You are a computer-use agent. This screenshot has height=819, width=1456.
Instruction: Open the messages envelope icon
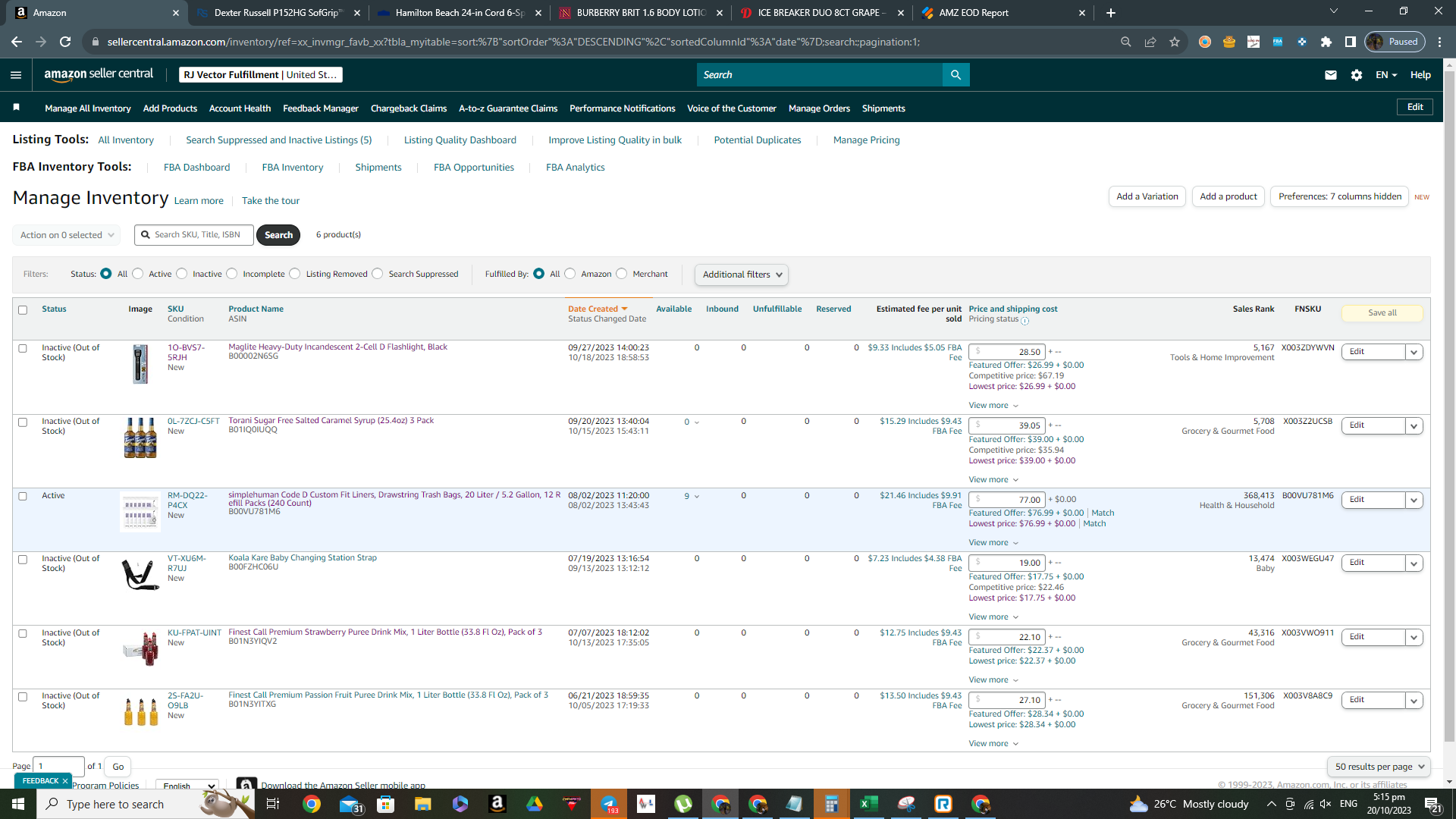[x=1331, y=75]
